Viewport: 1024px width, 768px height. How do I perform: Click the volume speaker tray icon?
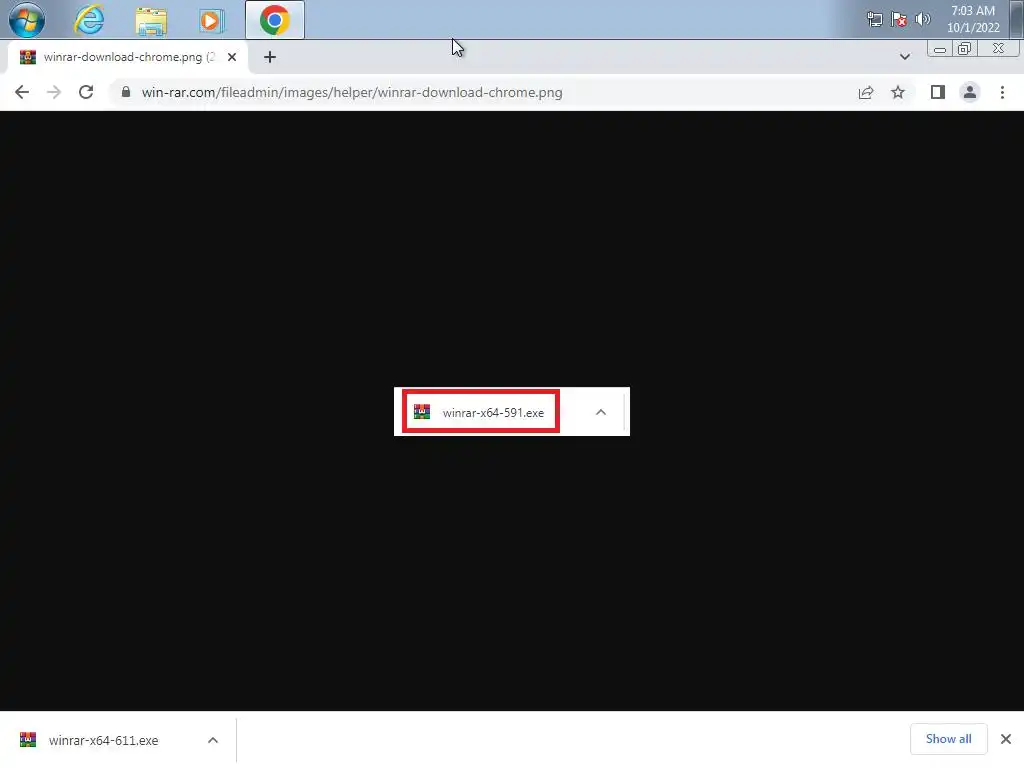tap(922, 19)
